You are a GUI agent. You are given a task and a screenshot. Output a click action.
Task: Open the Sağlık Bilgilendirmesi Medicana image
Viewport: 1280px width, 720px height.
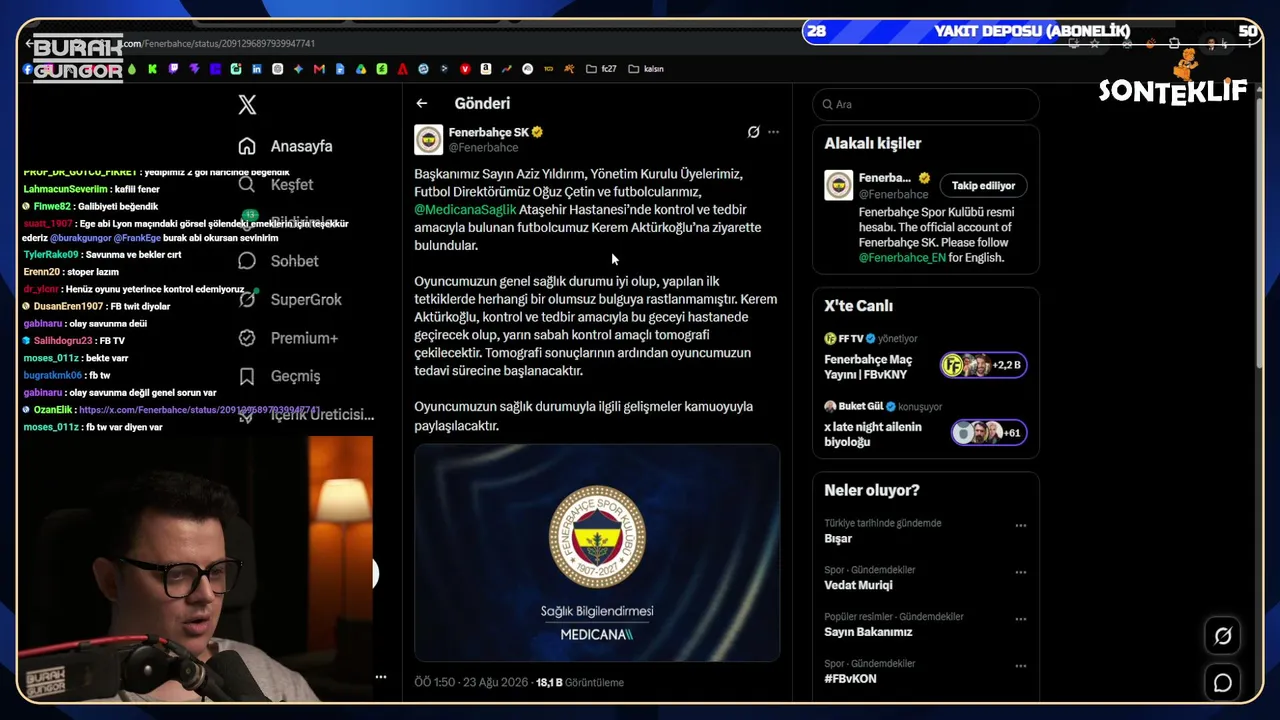tap(597, 553)
